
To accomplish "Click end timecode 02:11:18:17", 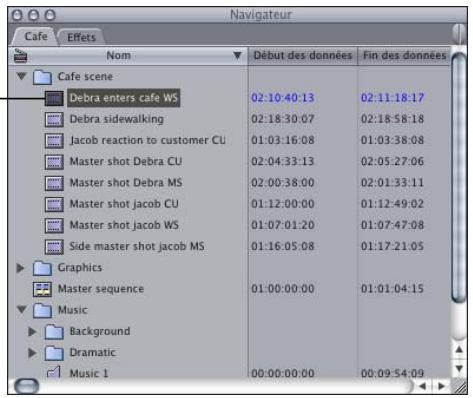I will tap(393, 98).
